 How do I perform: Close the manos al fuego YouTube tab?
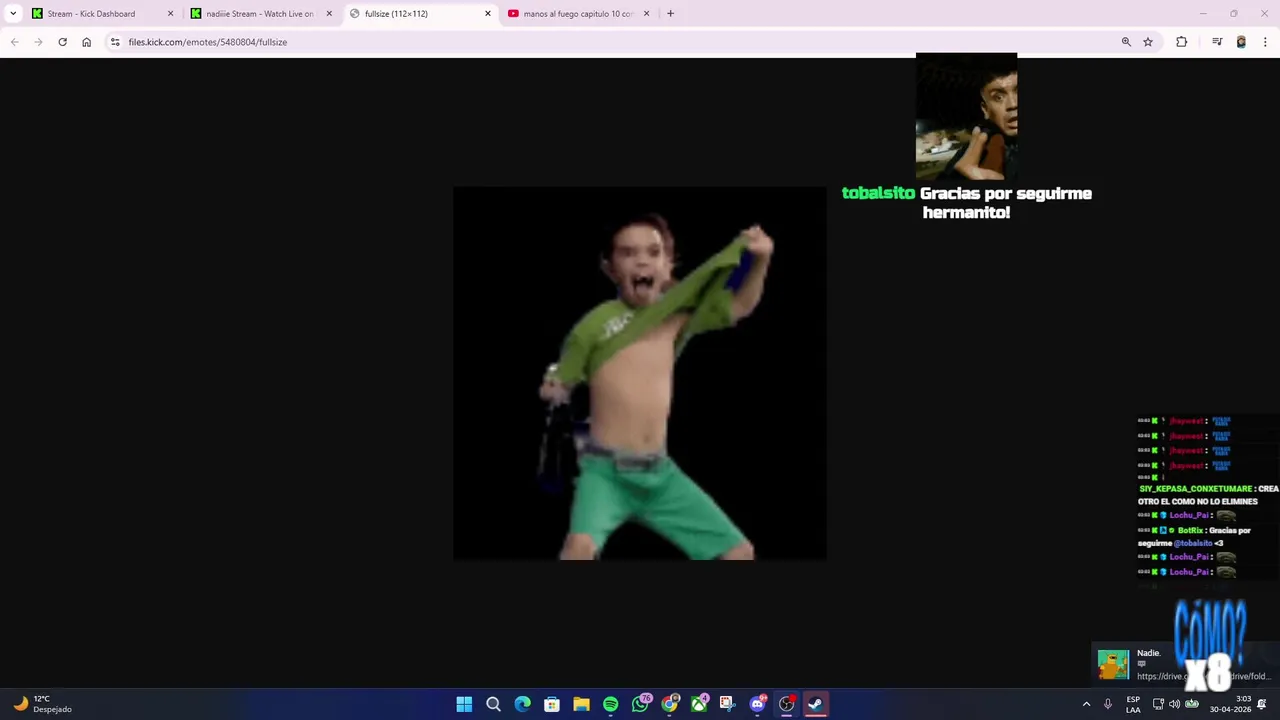click(x=646, y=13)
